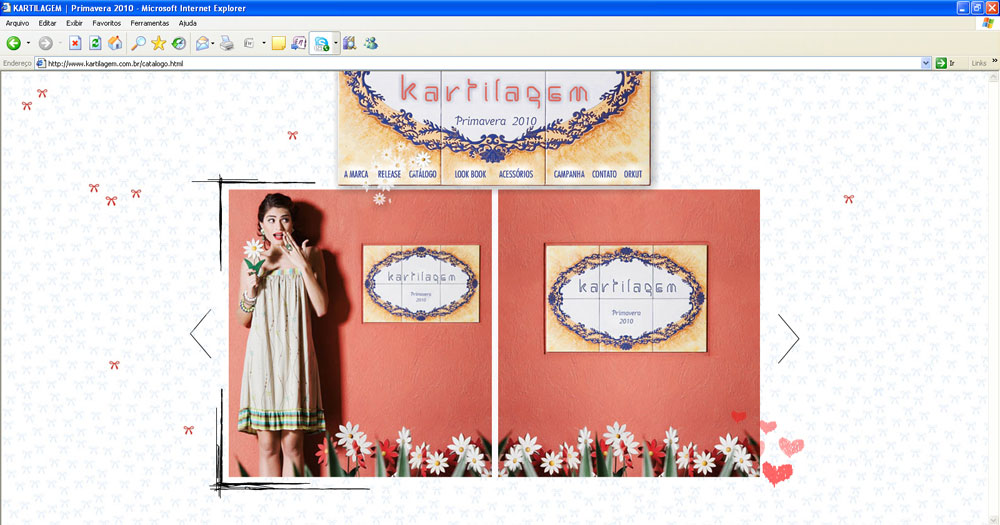The height and width of the screenshot is (525, 1000).
Task: Open the ACESSÓRIOS site link
Action: click(x=516, y=174)
